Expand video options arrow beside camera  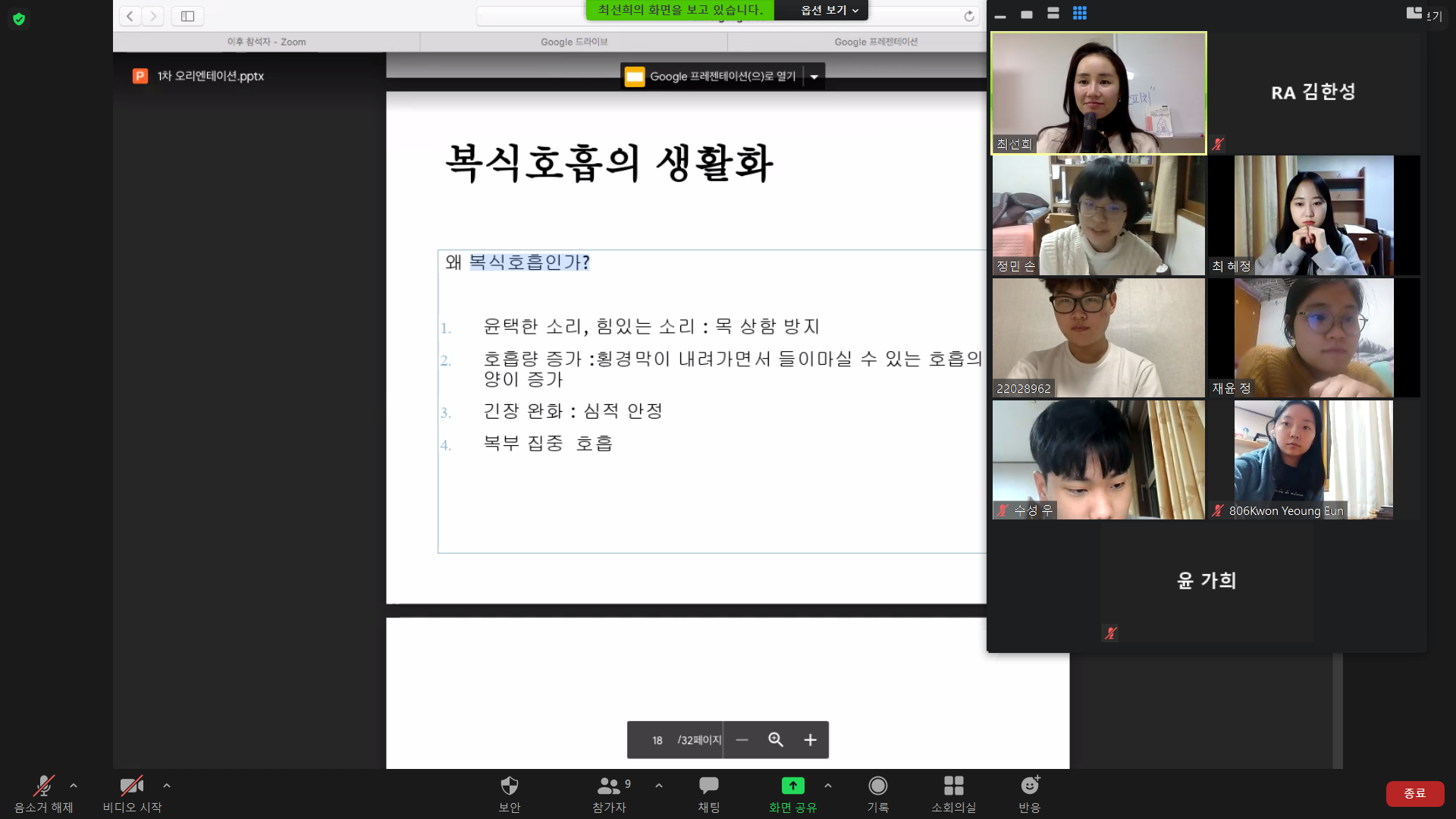pyautogui.click(x=167, y=786)
